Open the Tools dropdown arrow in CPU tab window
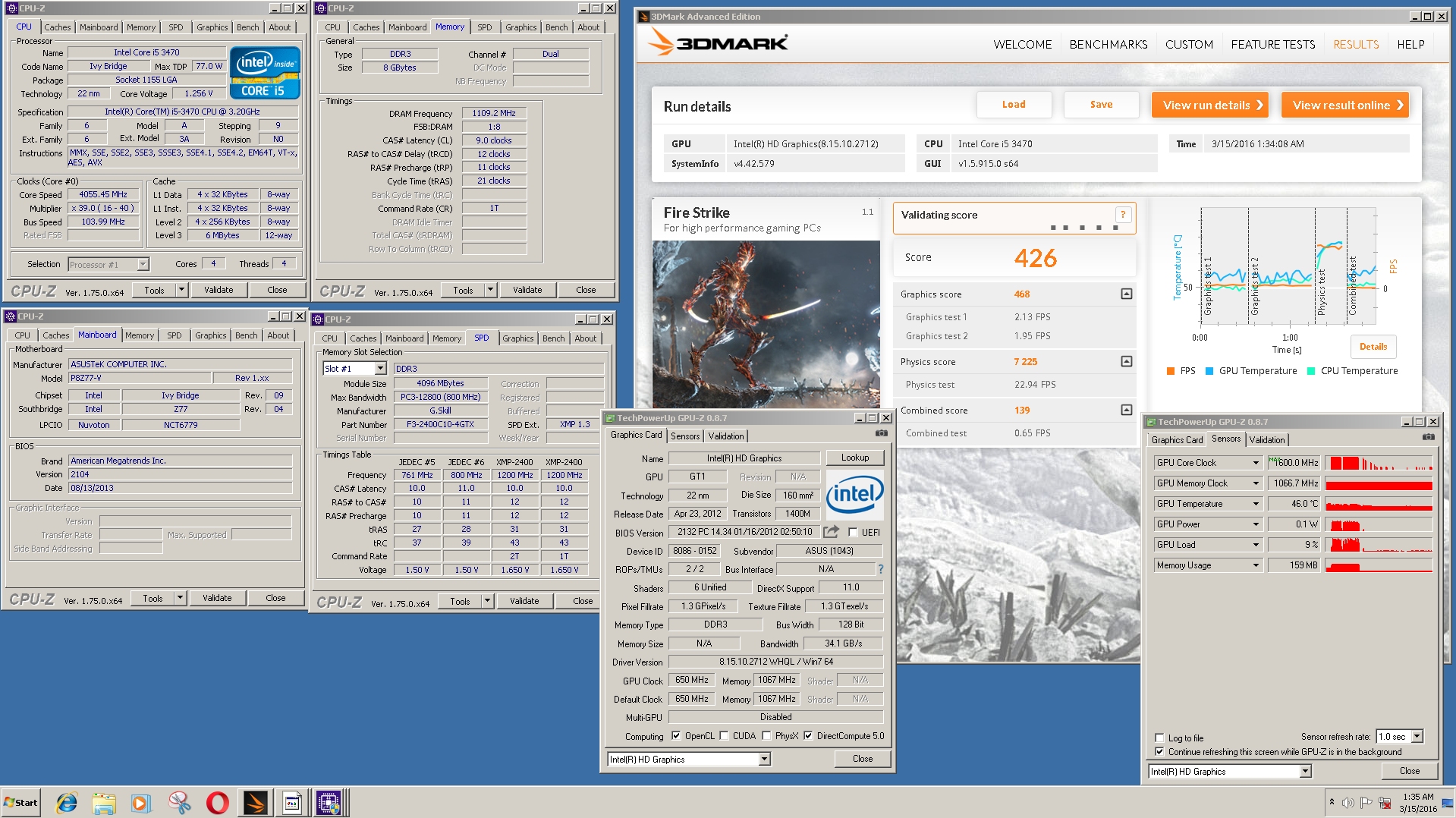Image resolution: width=1456 pixels, height=818 pixels. [181, 290]
